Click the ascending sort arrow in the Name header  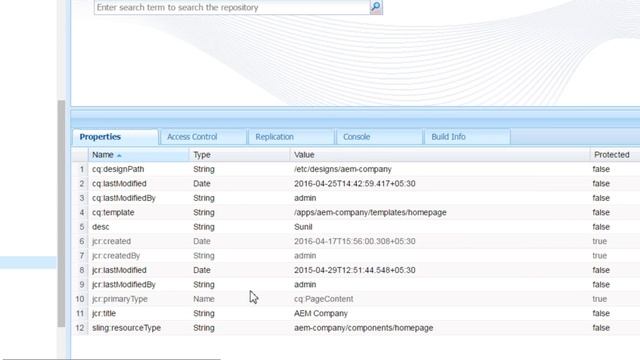click(119, 156)
